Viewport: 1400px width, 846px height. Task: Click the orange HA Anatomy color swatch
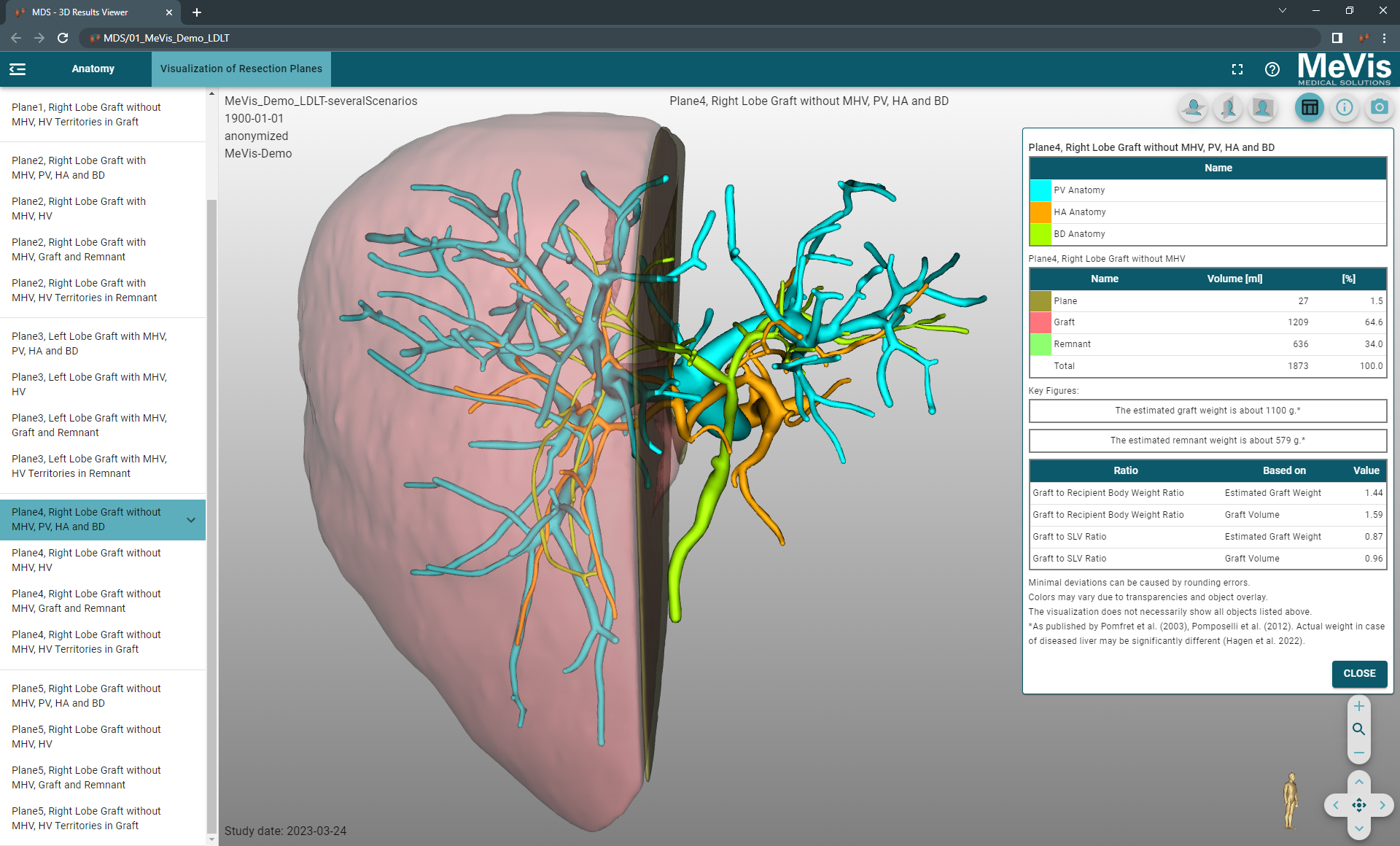1041,212
